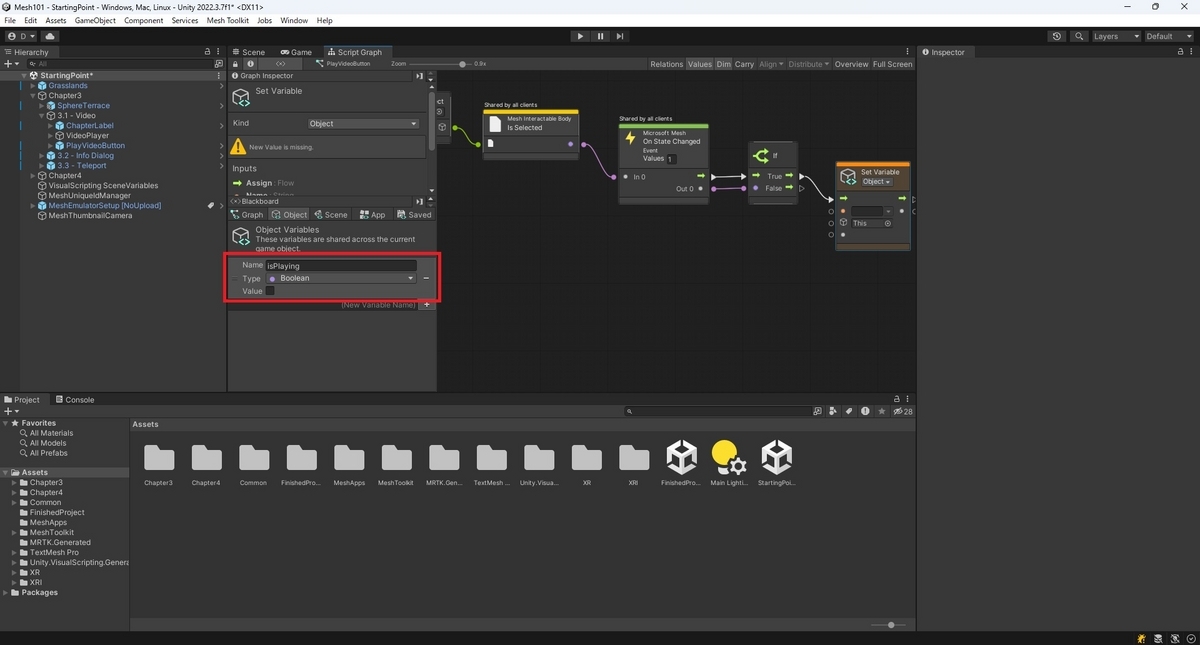1200x645 pixels.
Task: Adjust the asset icon size slider
Action: click(889, 625)
